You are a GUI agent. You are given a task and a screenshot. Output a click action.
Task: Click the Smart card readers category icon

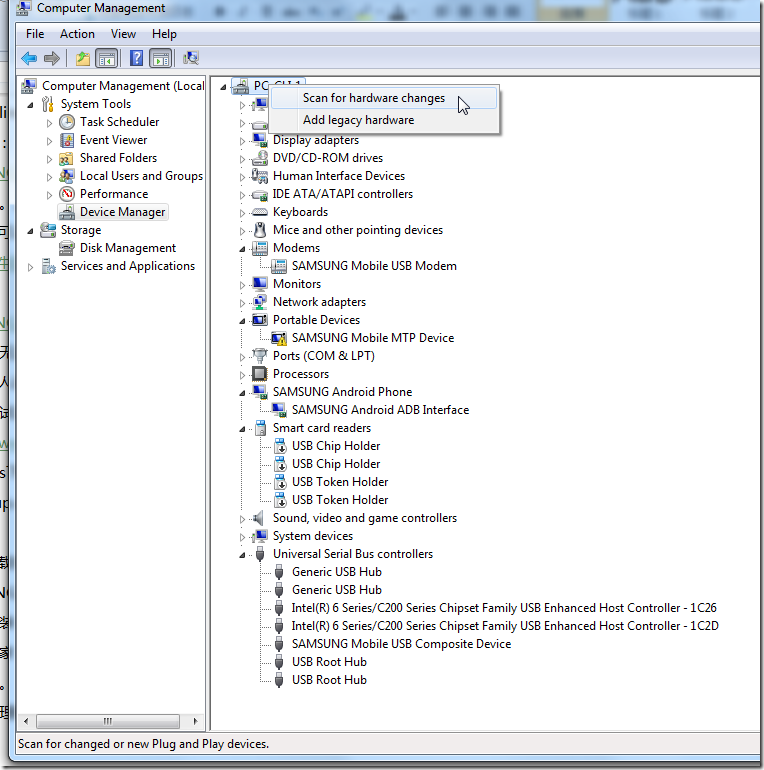tap(260, 428)
